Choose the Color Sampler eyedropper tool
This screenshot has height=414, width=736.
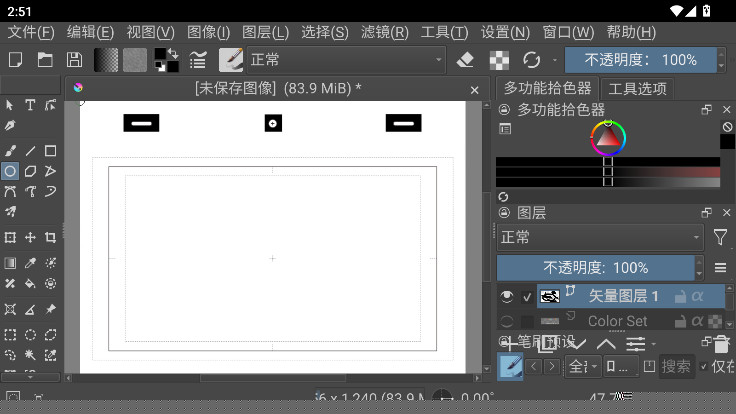[x=30, y=263]
